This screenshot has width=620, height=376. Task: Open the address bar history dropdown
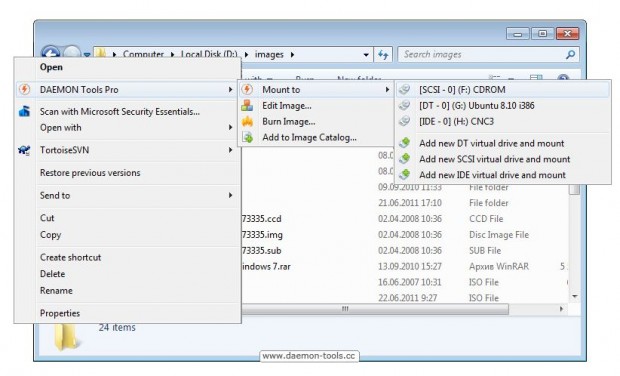(x=366, y=55)
